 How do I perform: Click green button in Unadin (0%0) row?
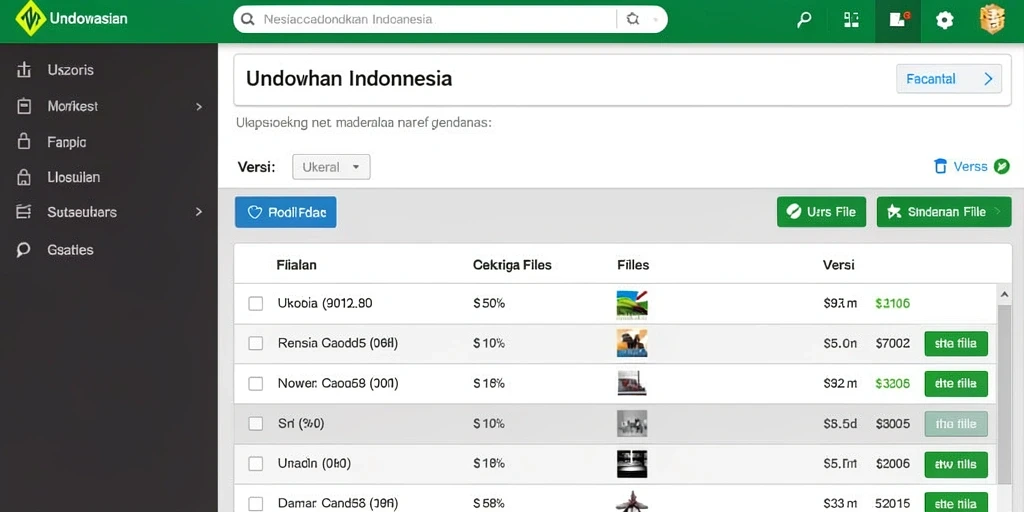[x=956, y=464]
